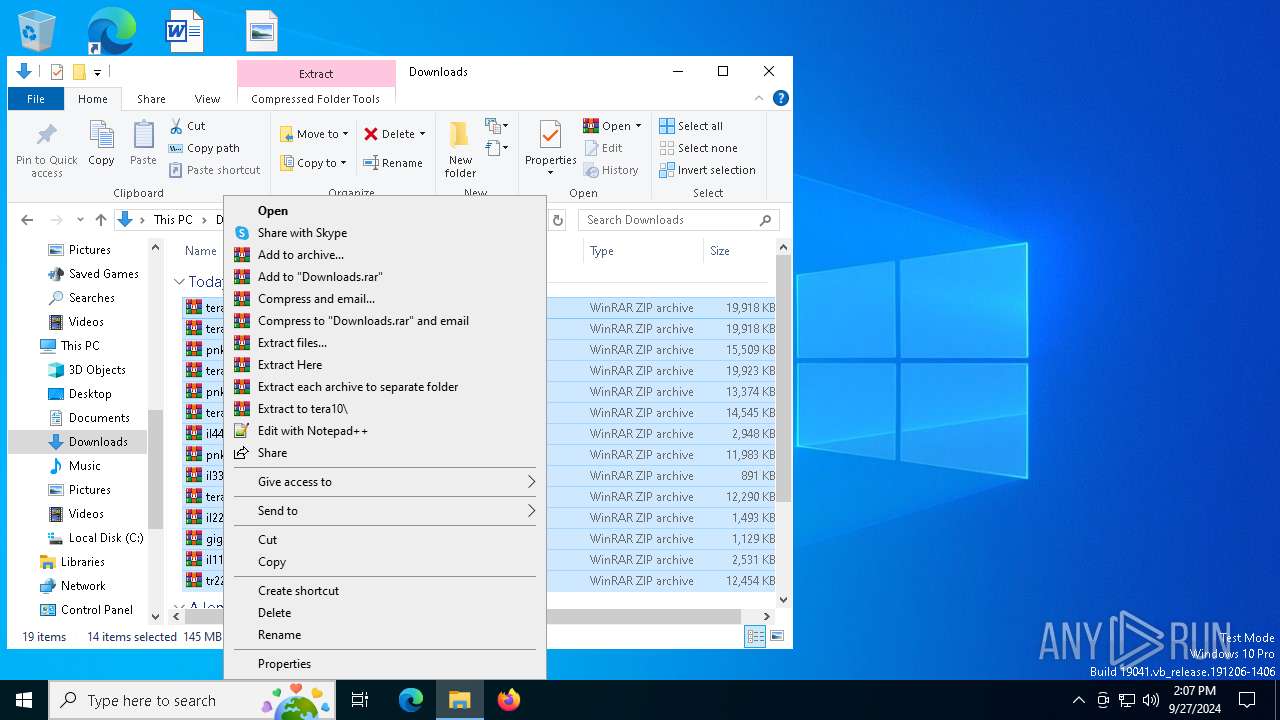Open the Properties ribbon button
The width and height of the screenshot is (1280, 720).
coord(550,147)
